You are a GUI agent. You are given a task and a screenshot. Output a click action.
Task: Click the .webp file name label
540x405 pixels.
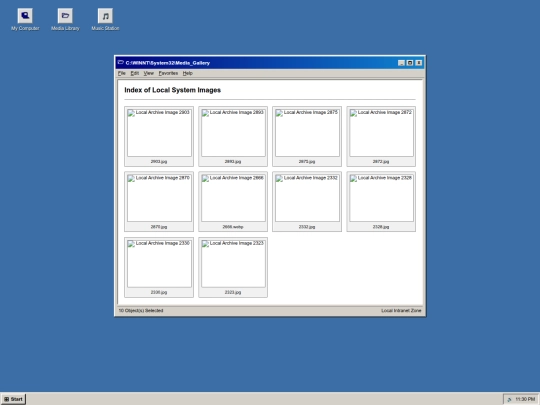click(233, 227)
